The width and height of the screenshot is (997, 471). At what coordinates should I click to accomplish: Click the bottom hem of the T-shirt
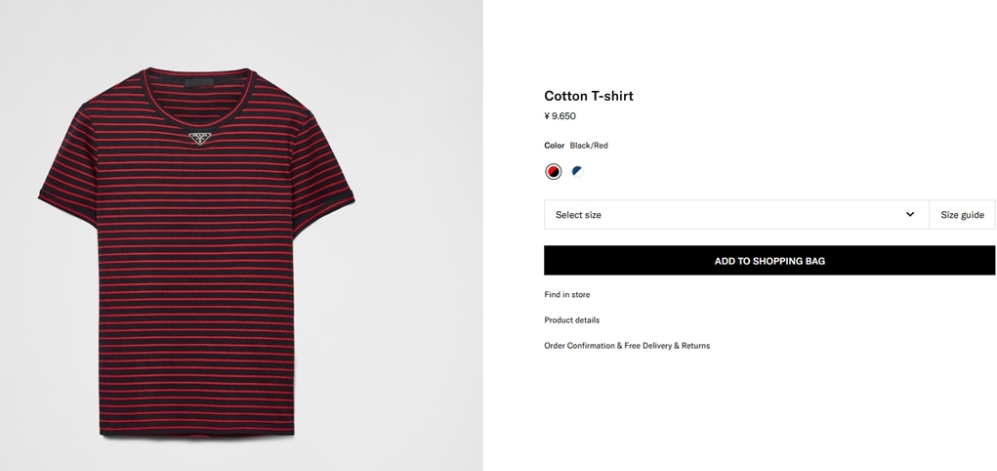point(197,433)
